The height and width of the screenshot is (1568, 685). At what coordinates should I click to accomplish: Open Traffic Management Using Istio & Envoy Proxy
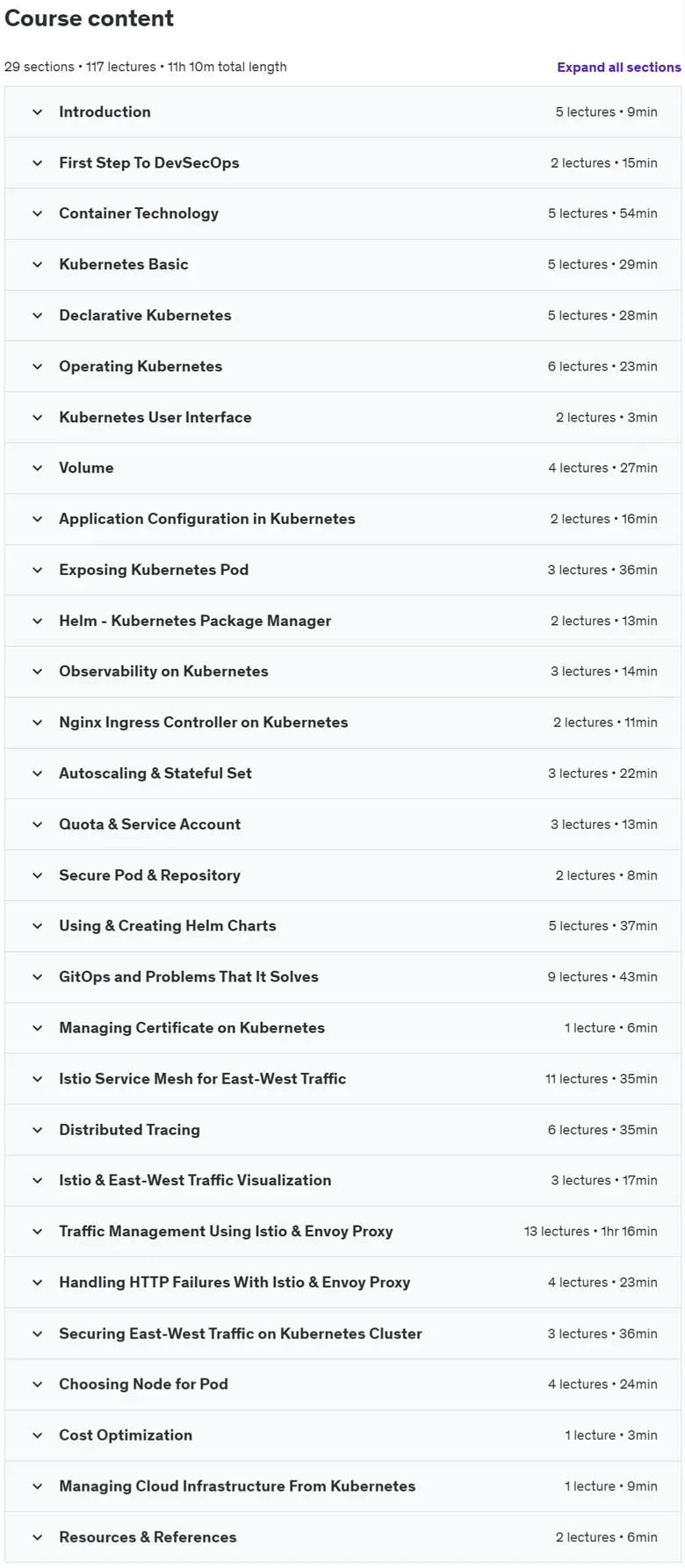[x=342, y=1232]
